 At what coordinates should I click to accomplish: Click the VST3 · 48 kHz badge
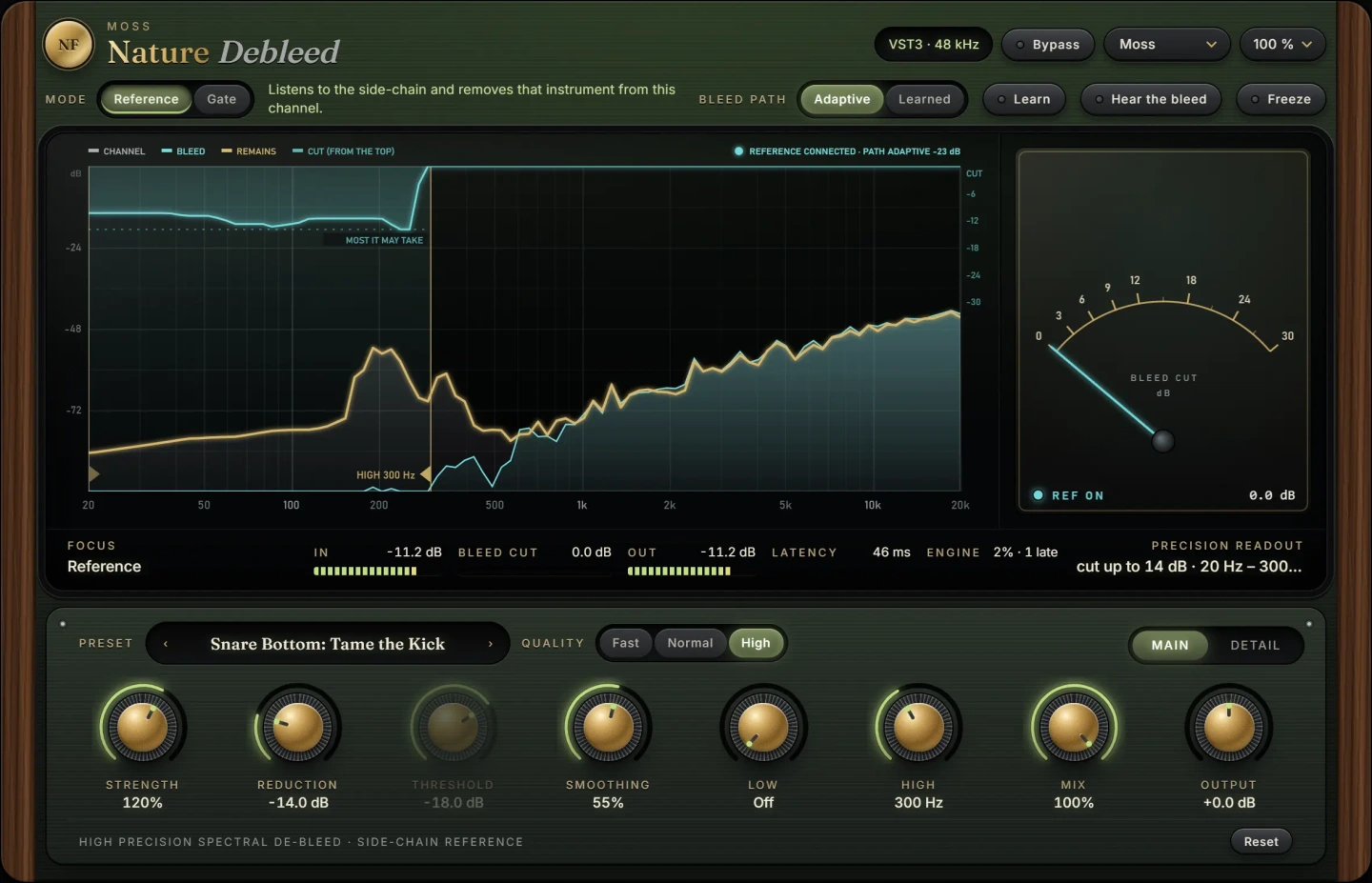point(934,45)
